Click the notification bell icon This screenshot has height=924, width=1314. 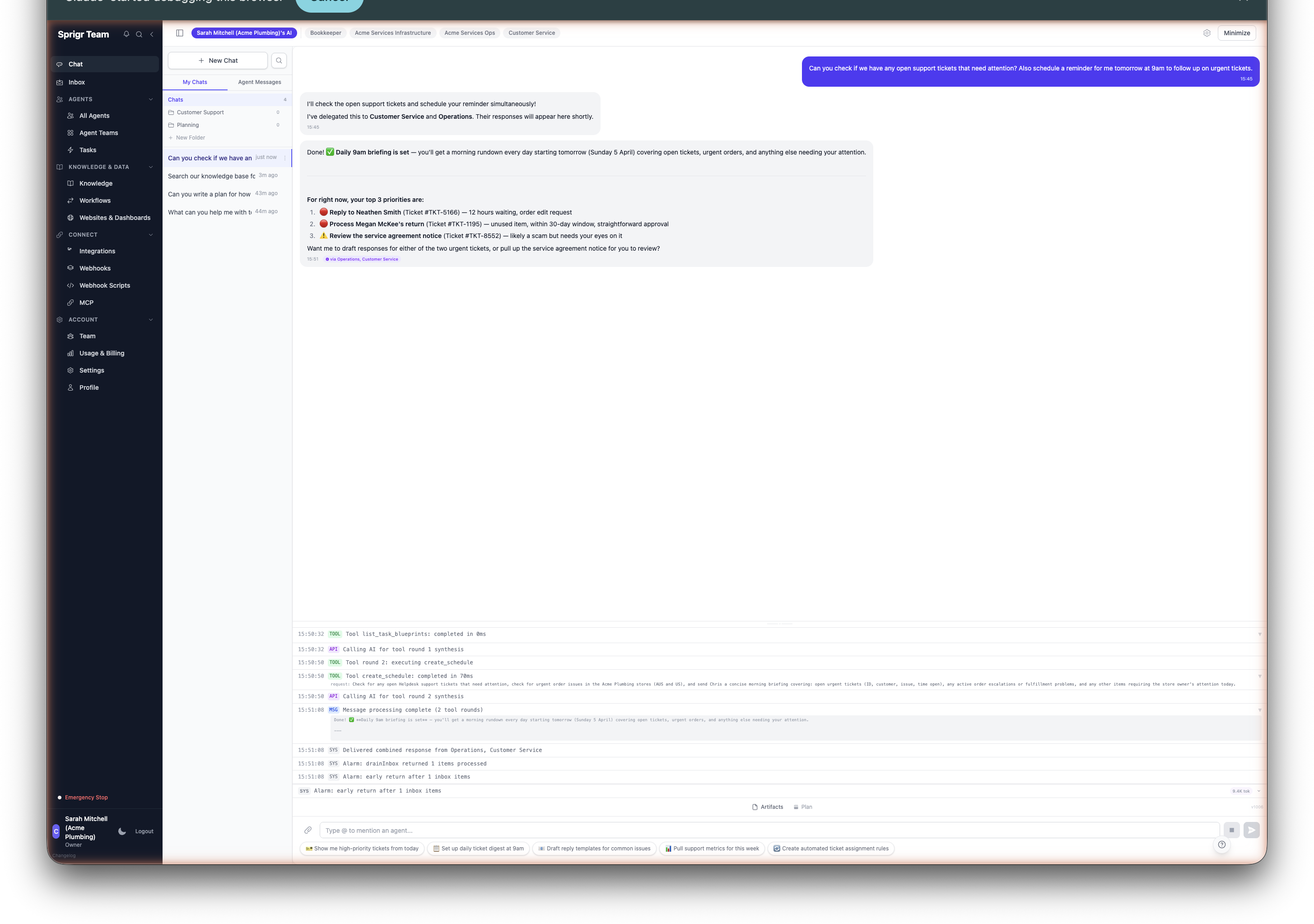[126, 34]
